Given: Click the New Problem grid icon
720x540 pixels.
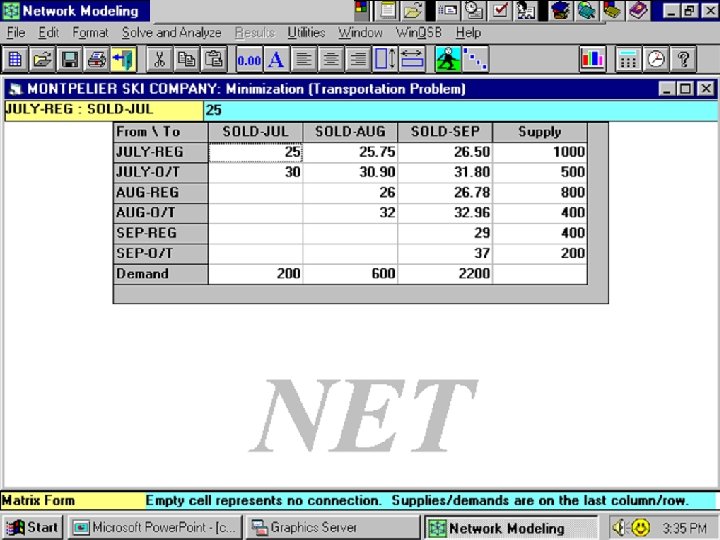Looking at the screenshot, I should [15, 59].
